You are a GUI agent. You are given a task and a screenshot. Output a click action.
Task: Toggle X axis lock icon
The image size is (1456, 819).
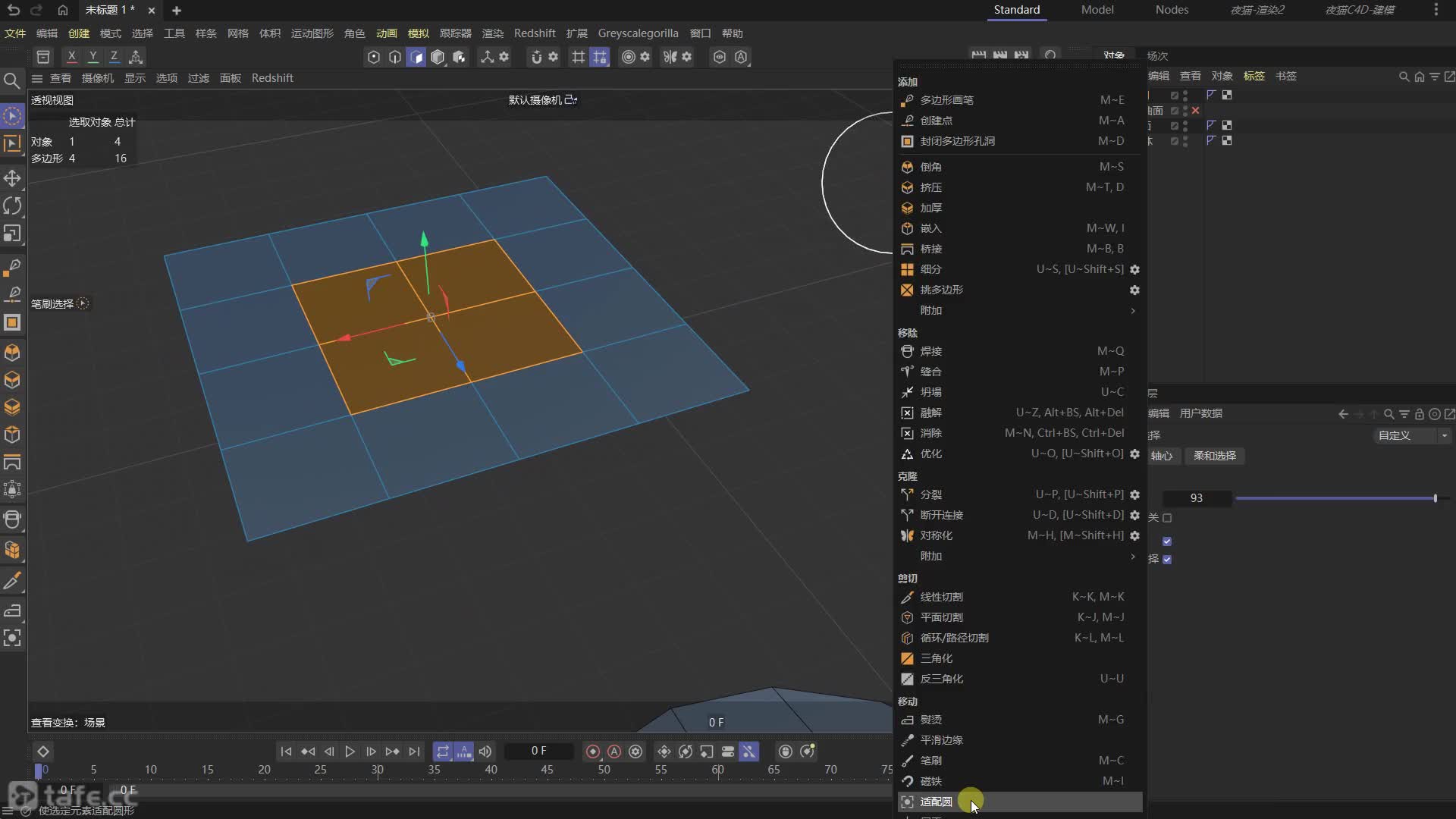tap(71, 56)
